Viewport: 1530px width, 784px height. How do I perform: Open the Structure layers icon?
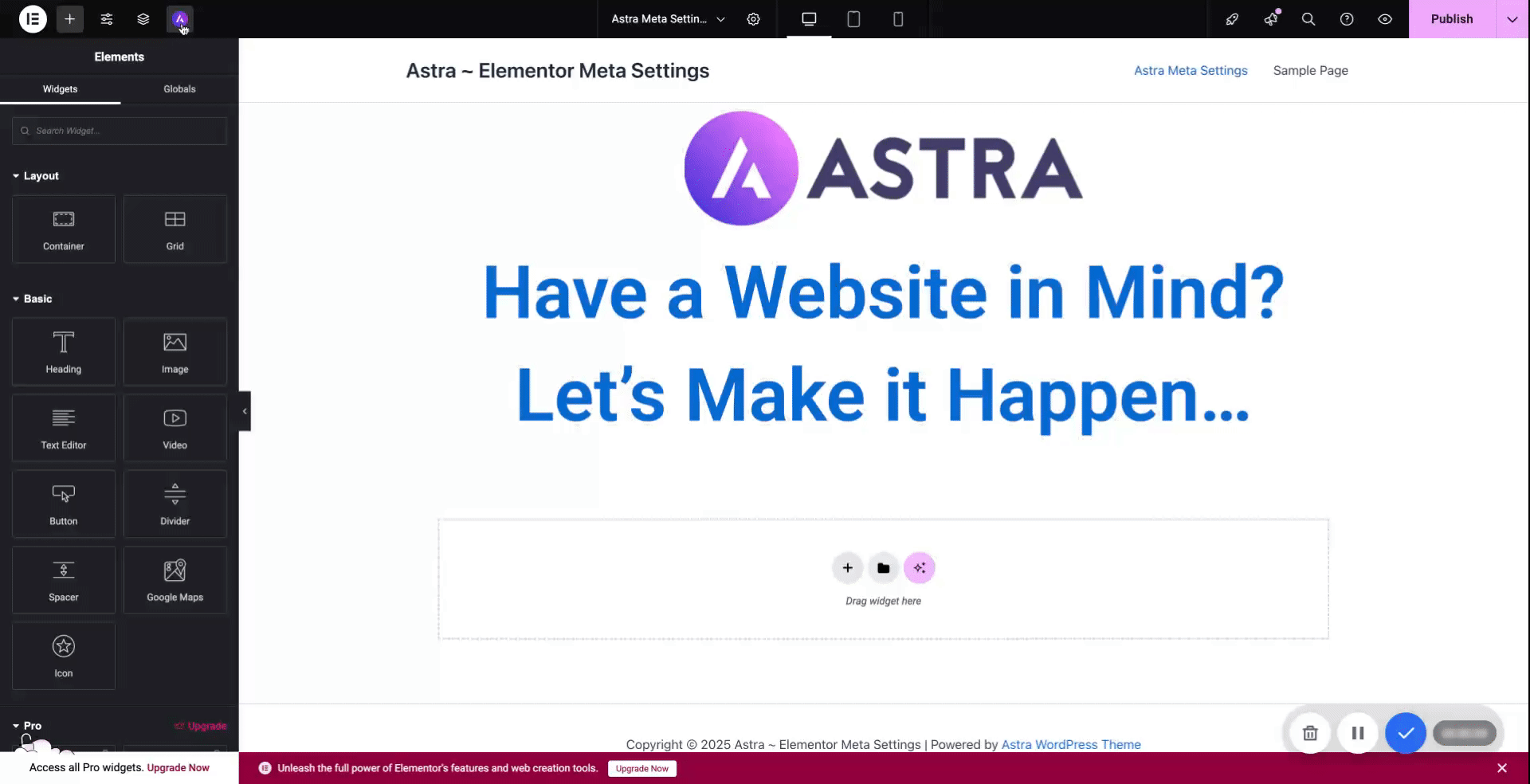coord(143,19)
